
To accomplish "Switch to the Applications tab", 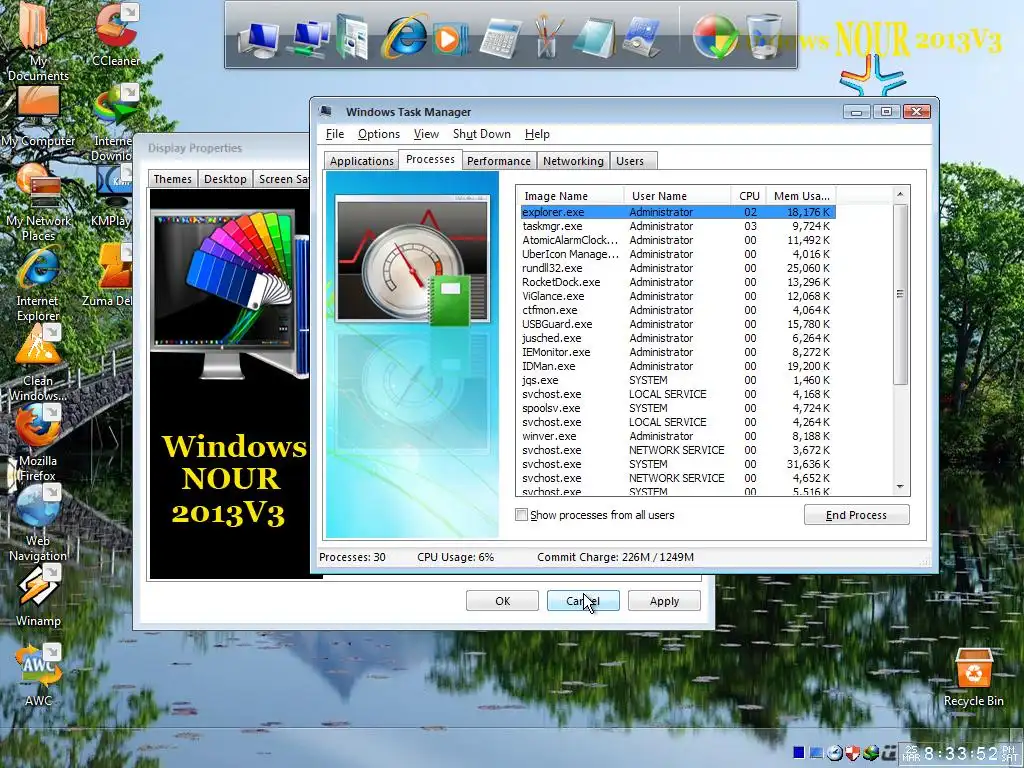I will [x=361, y=161].
